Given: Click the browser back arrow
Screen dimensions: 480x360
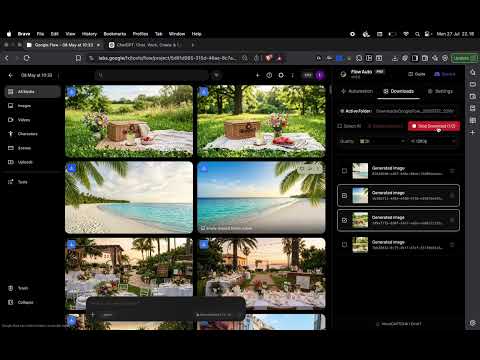Looking at the screenshot, I should click(7, 58).
